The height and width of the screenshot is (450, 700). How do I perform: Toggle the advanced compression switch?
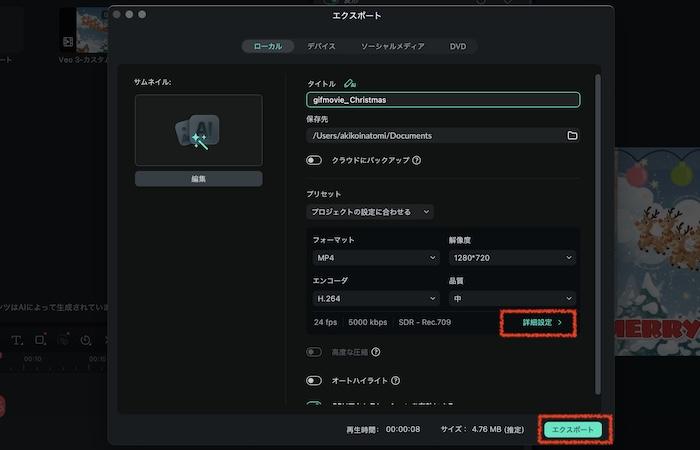coord(314,352)
